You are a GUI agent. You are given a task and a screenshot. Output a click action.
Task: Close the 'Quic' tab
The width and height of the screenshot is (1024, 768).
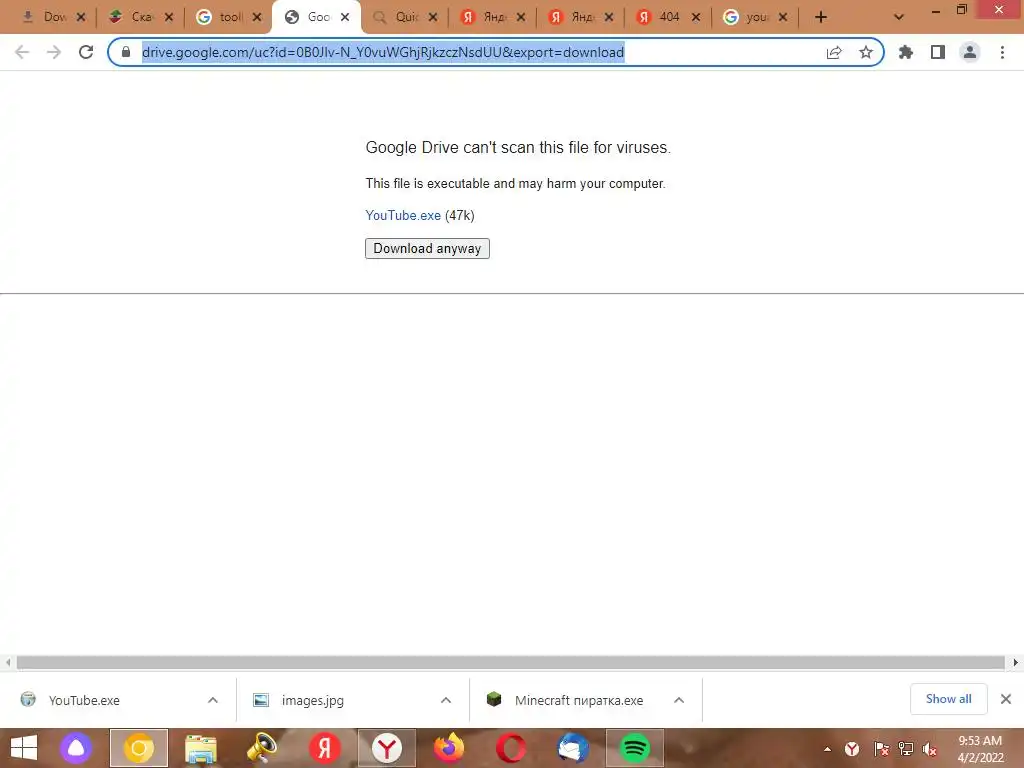pos(433,17)
